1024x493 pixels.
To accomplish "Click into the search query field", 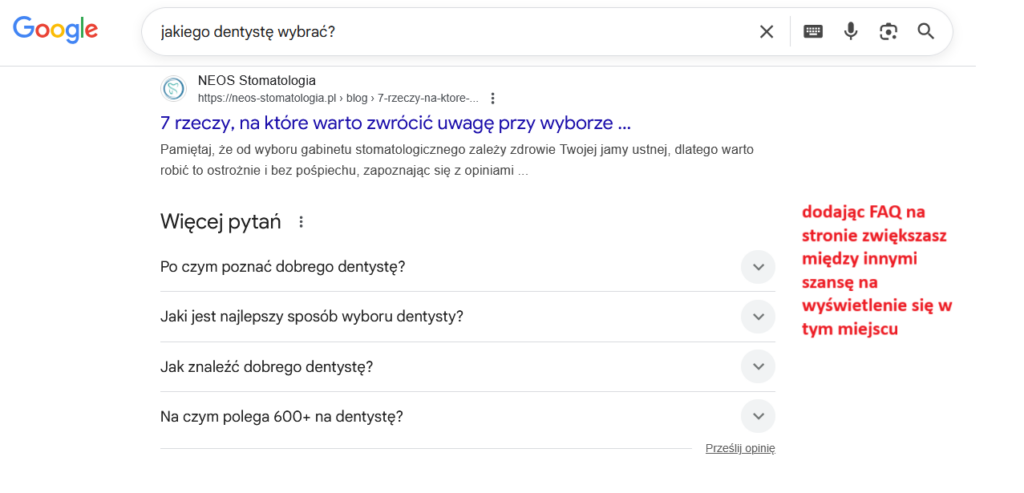I will coord(450,32).
